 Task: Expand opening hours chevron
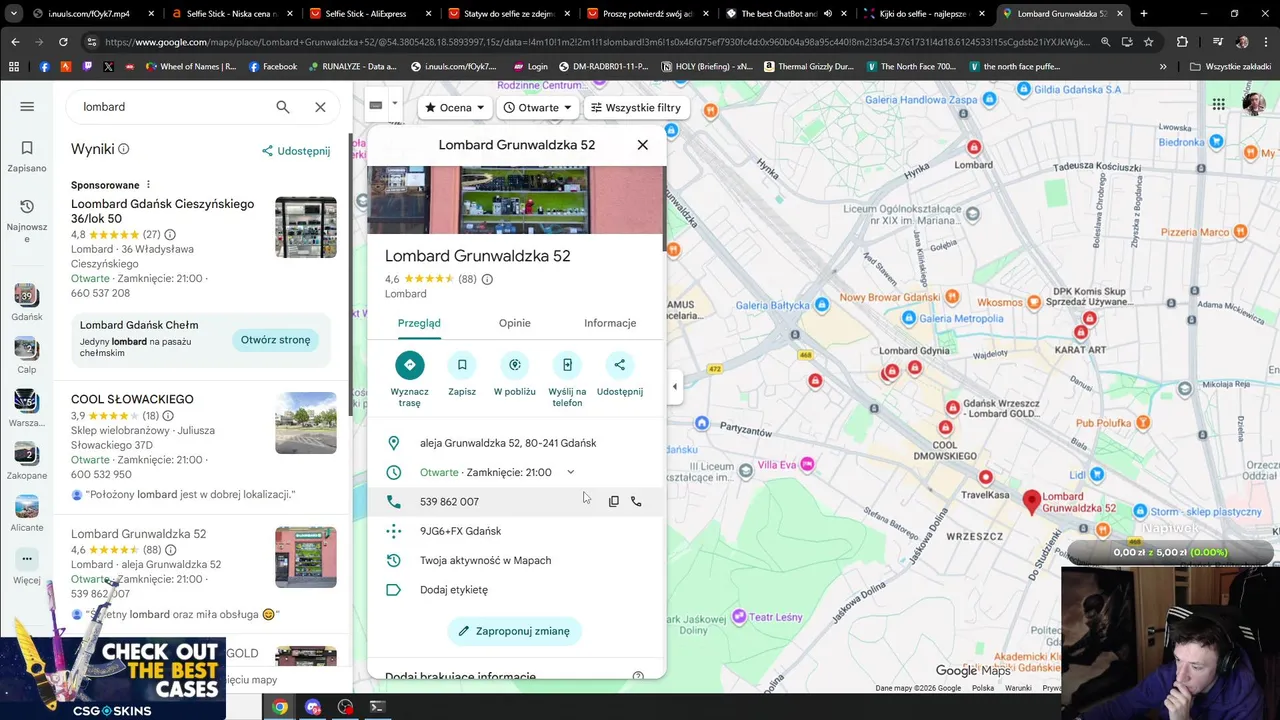571,472
